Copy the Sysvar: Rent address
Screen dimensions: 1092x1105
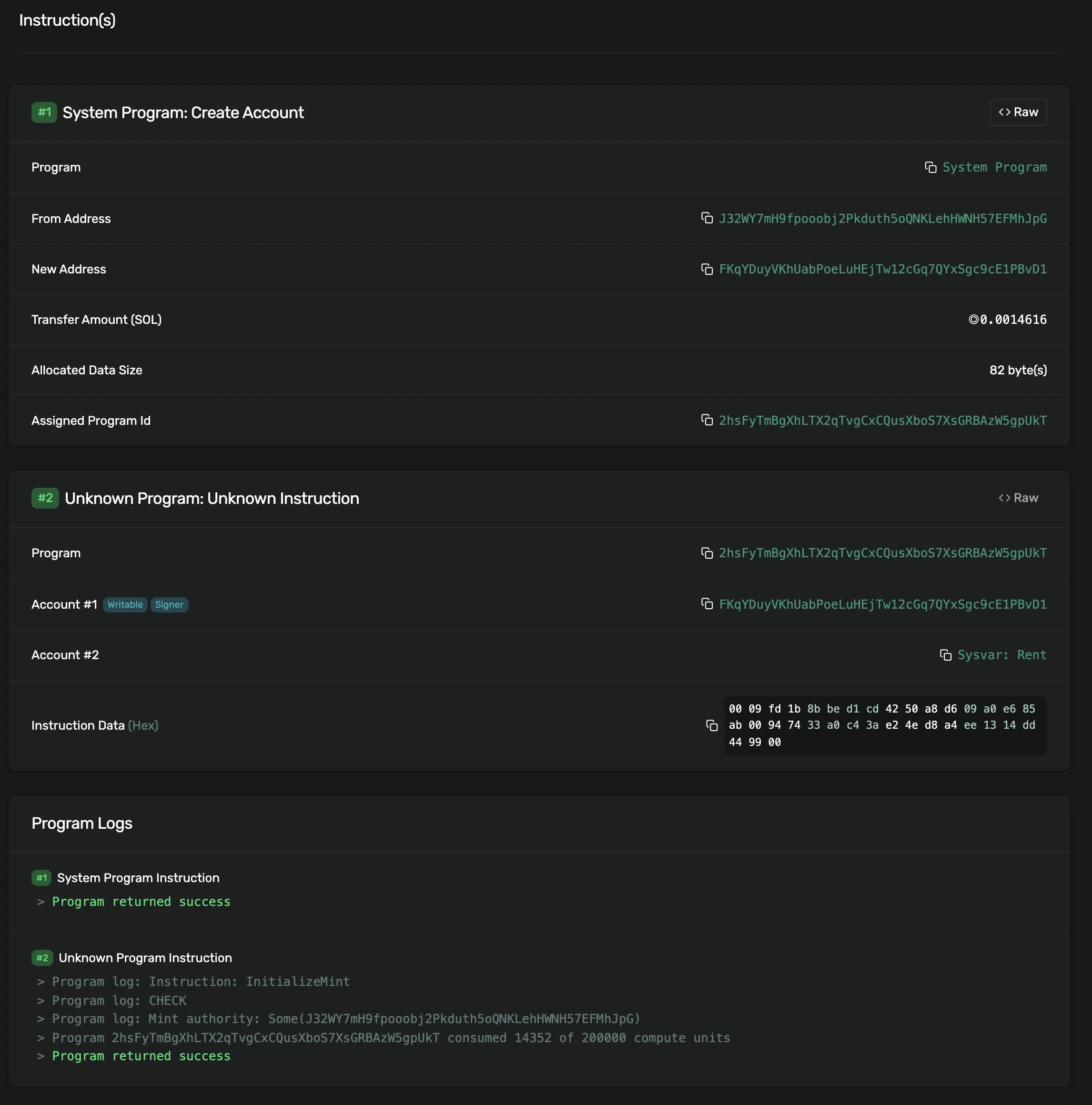(945, 655)
